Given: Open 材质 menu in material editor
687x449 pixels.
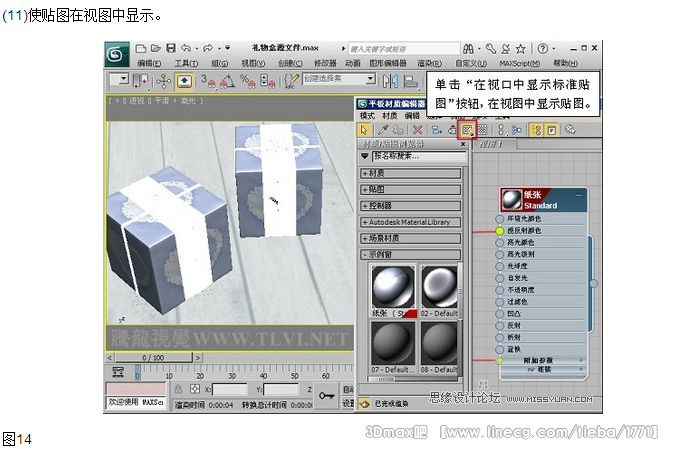Looking at the screenshot, I should tap(390, 116).
